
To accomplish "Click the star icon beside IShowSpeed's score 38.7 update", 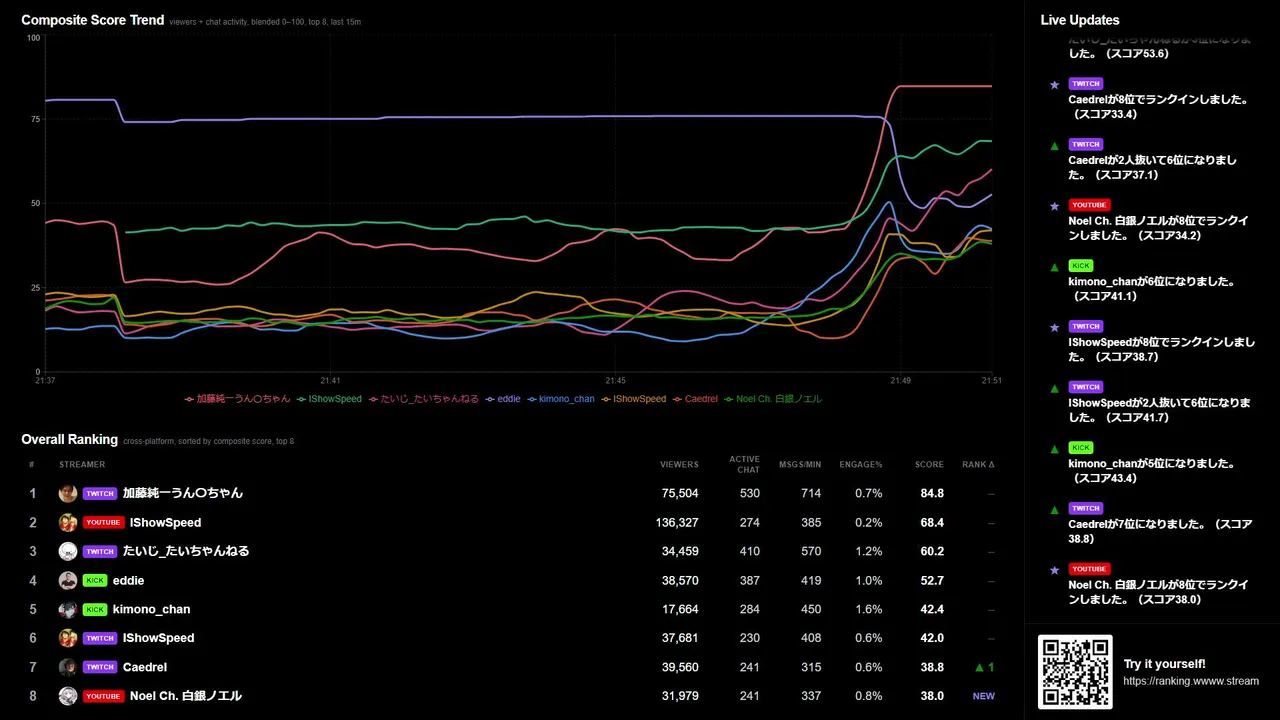I will coord(1054,327).
